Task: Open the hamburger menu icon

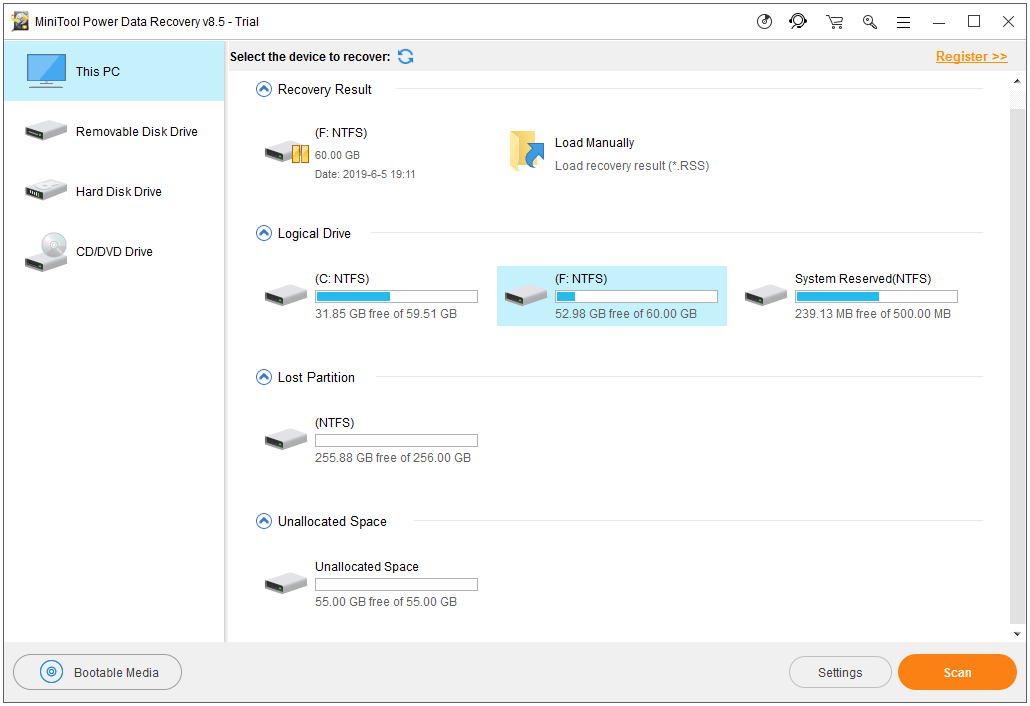Action: point(904,22)
